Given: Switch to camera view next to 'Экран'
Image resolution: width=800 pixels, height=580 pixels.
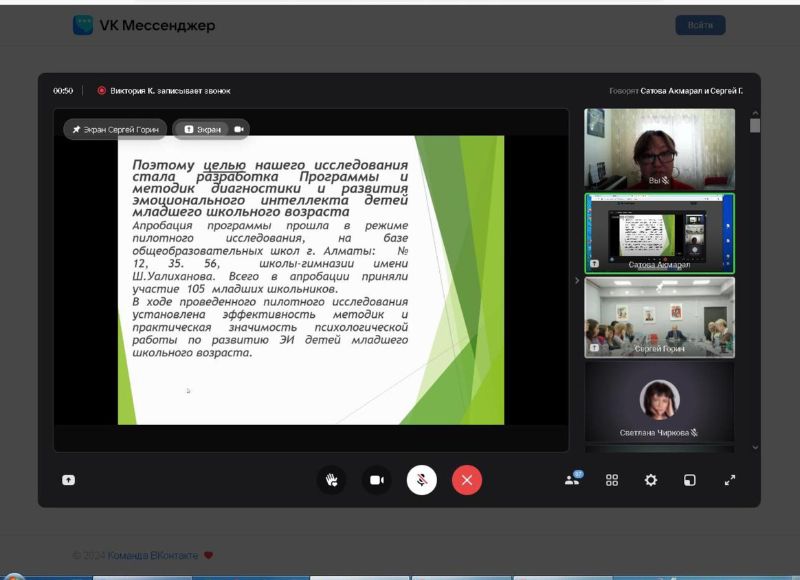Looking at the screenshot, I should pos(239,129).
